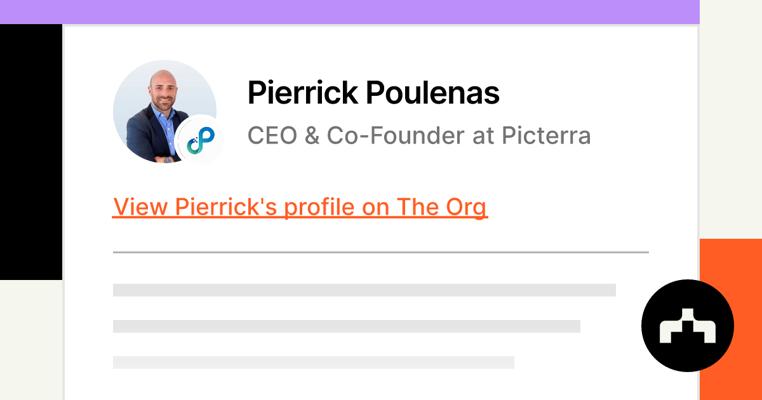Click the beige area below the black block
762x400 pixels.
(x=30, y=340)
